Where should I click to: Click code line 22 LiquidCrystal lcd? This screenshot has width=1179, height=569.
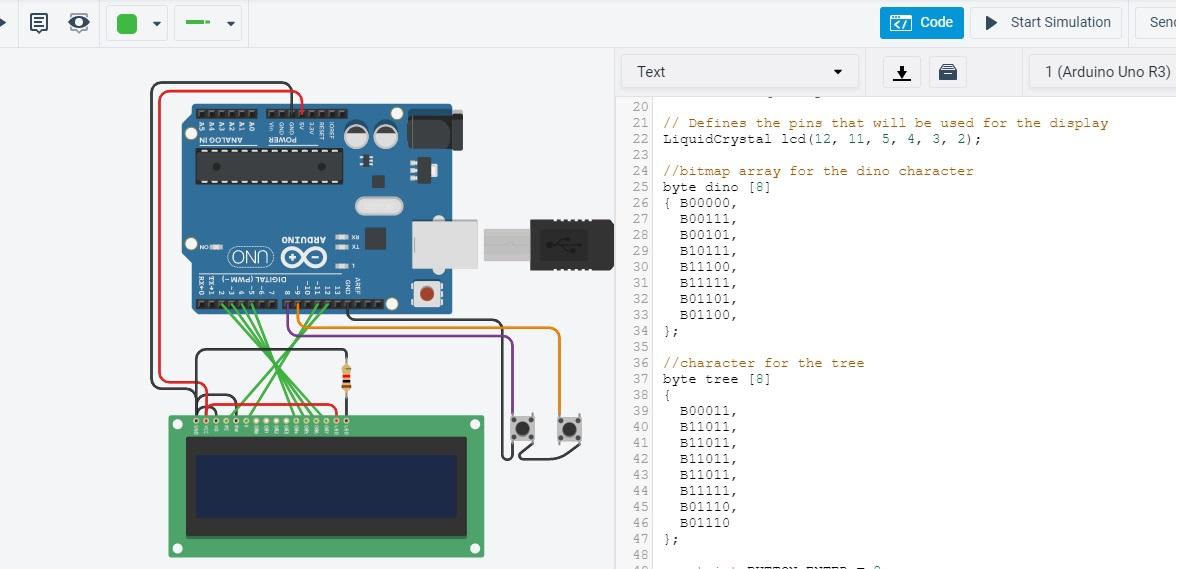(x=822, y=139)
